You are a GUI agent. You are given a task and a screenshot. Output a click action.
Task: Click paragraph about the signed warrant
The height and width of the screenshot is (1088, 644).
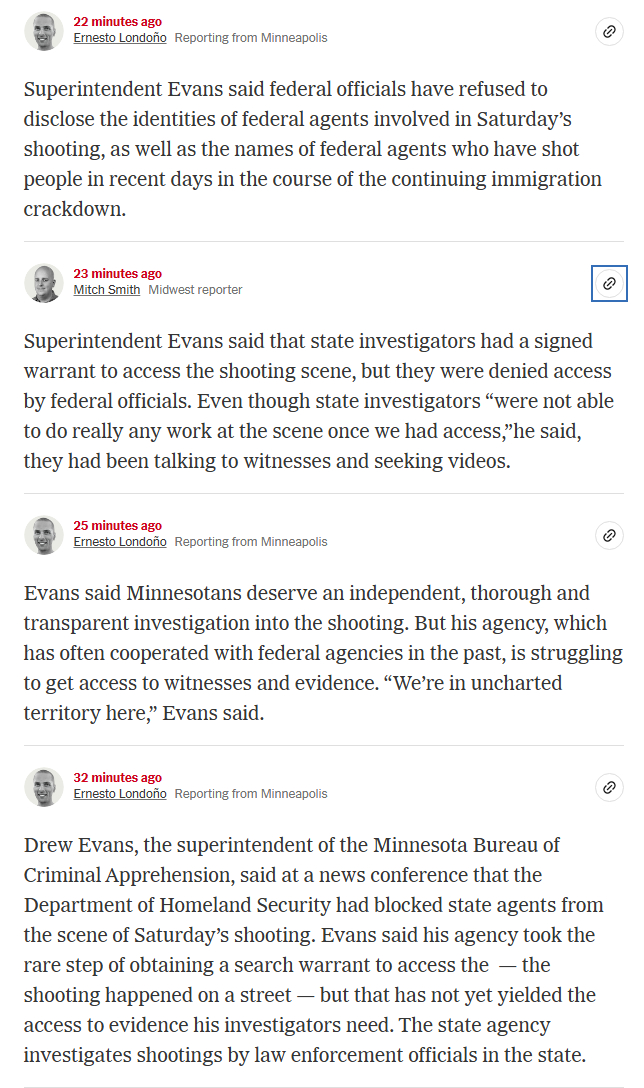coord(318,400)
